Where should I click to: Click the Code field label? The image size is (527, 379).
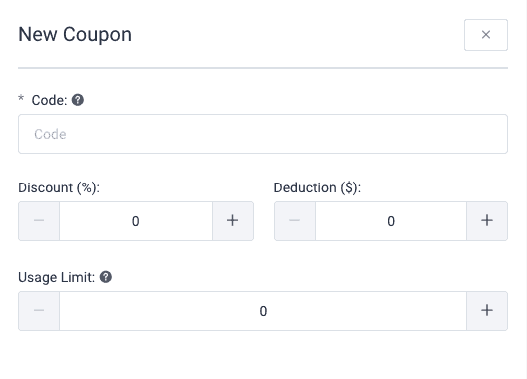point(49,100)
